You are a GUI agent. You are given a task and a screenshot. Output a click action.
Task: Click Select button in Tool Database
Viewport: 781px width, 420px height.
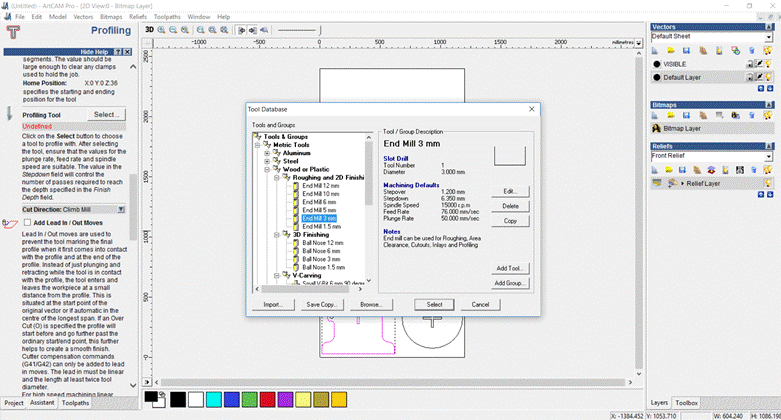[x=434, y=304]
